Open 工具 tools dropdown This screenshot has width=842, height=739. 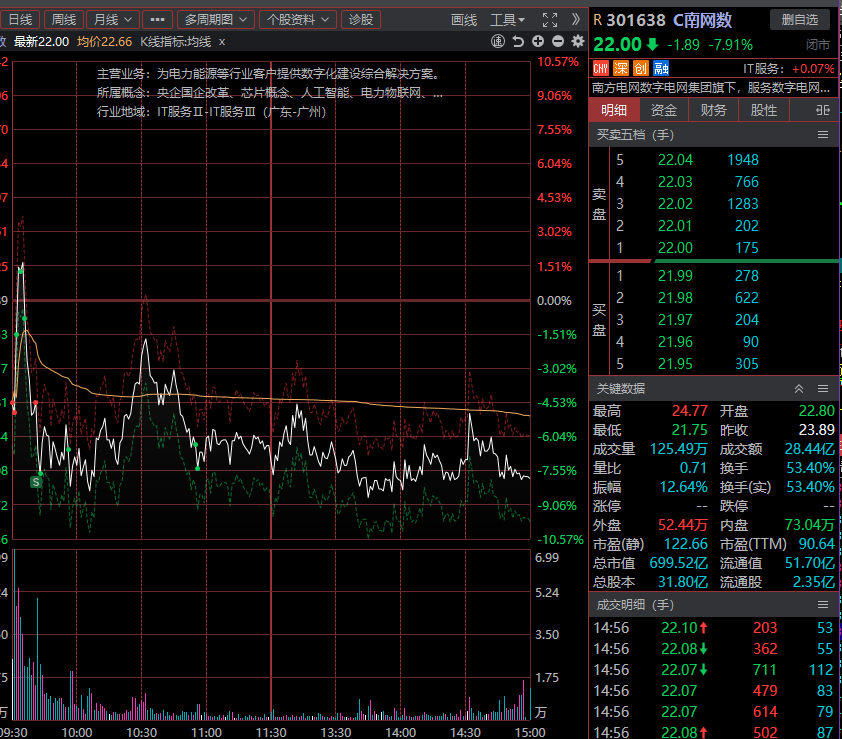(507, 20)
